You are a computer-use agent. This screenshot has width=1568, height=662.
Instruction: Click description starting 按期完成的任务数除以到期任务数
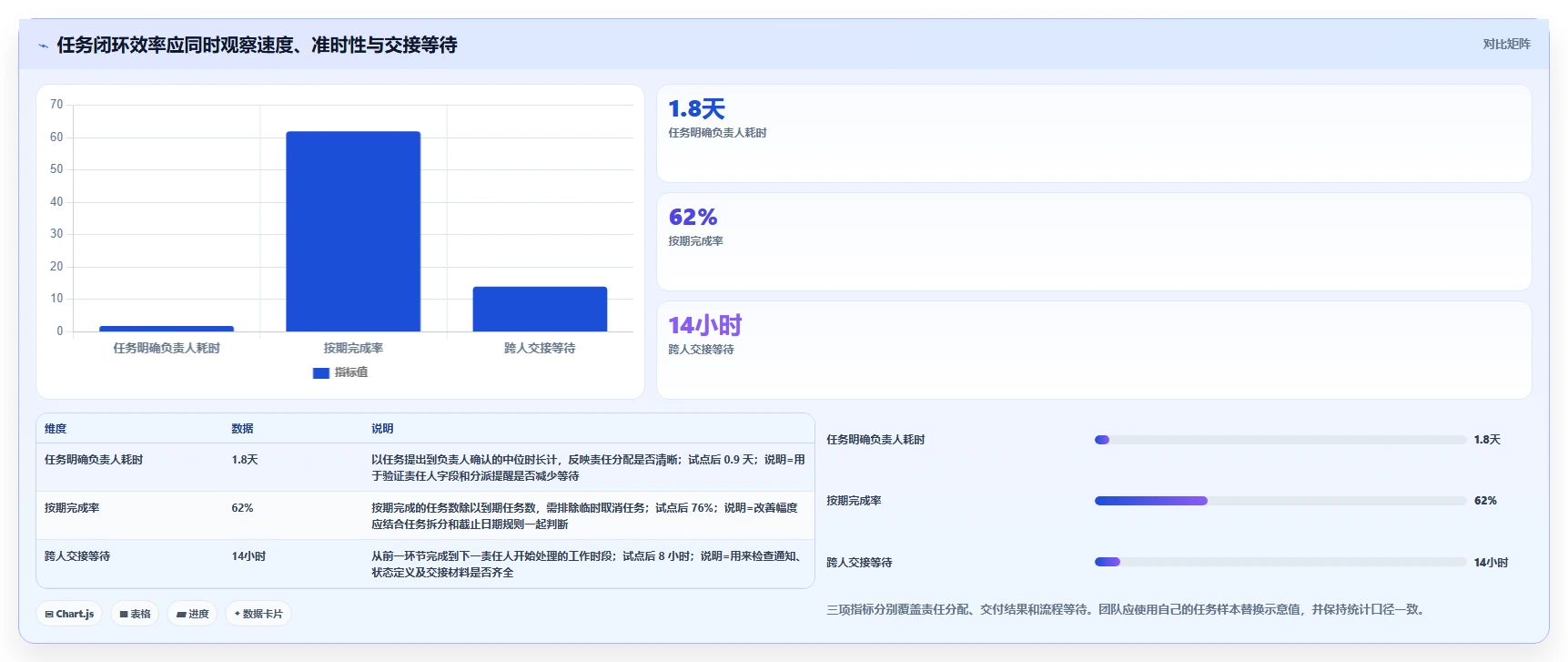coord(584,516)
